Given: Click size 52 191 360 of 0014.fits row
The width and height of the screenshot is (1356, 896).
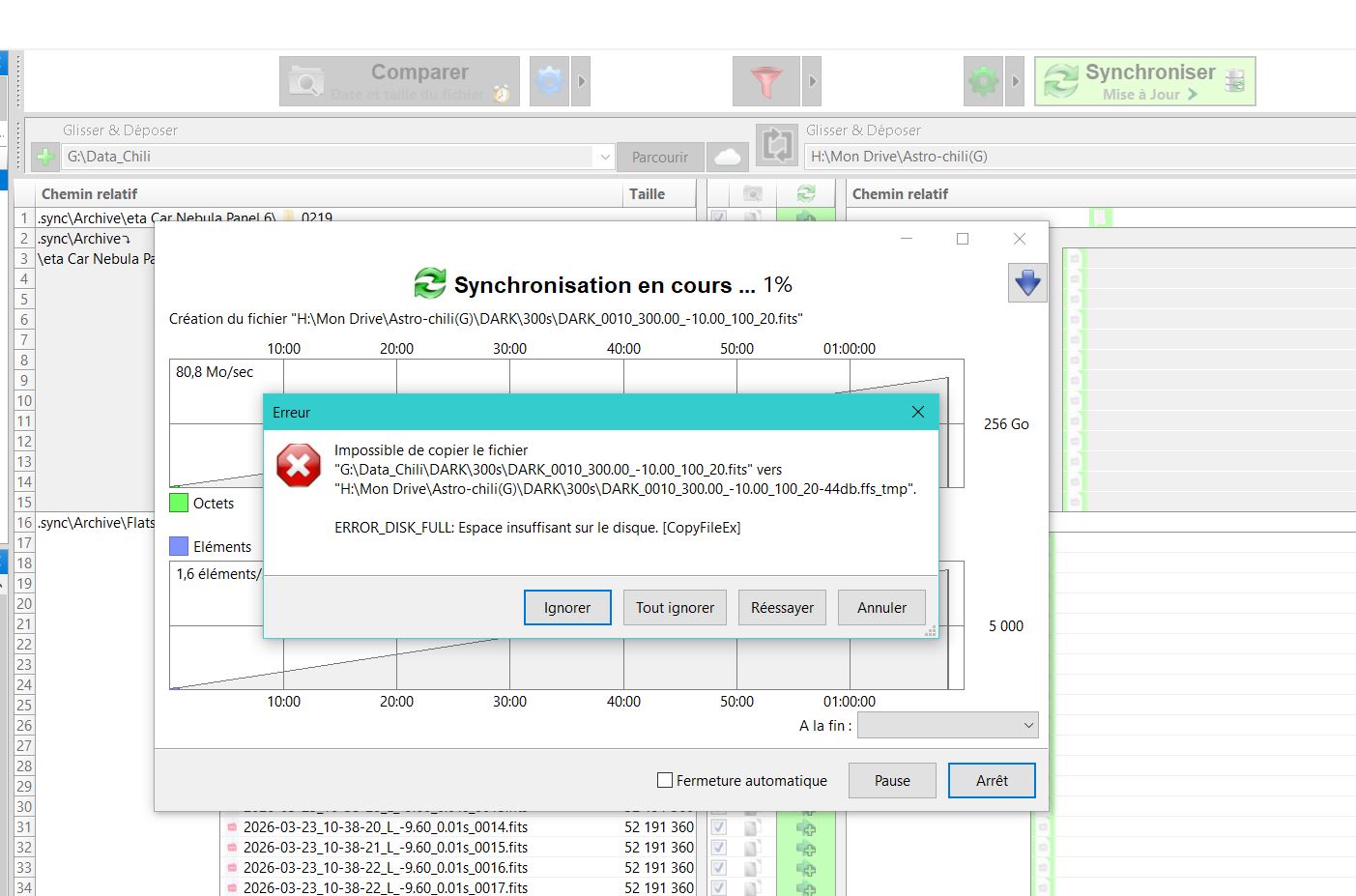Looking at the screenshot, I should point(659,827).
